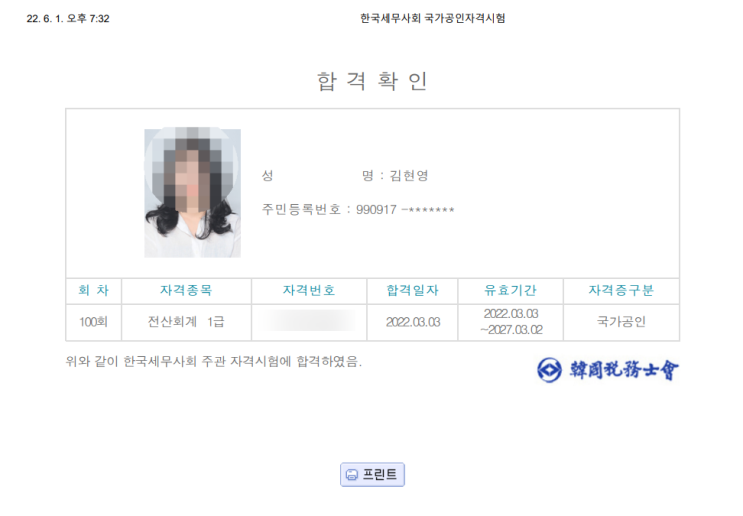
Task: Click the 100회 table cell
Action: tap(94, 322)
